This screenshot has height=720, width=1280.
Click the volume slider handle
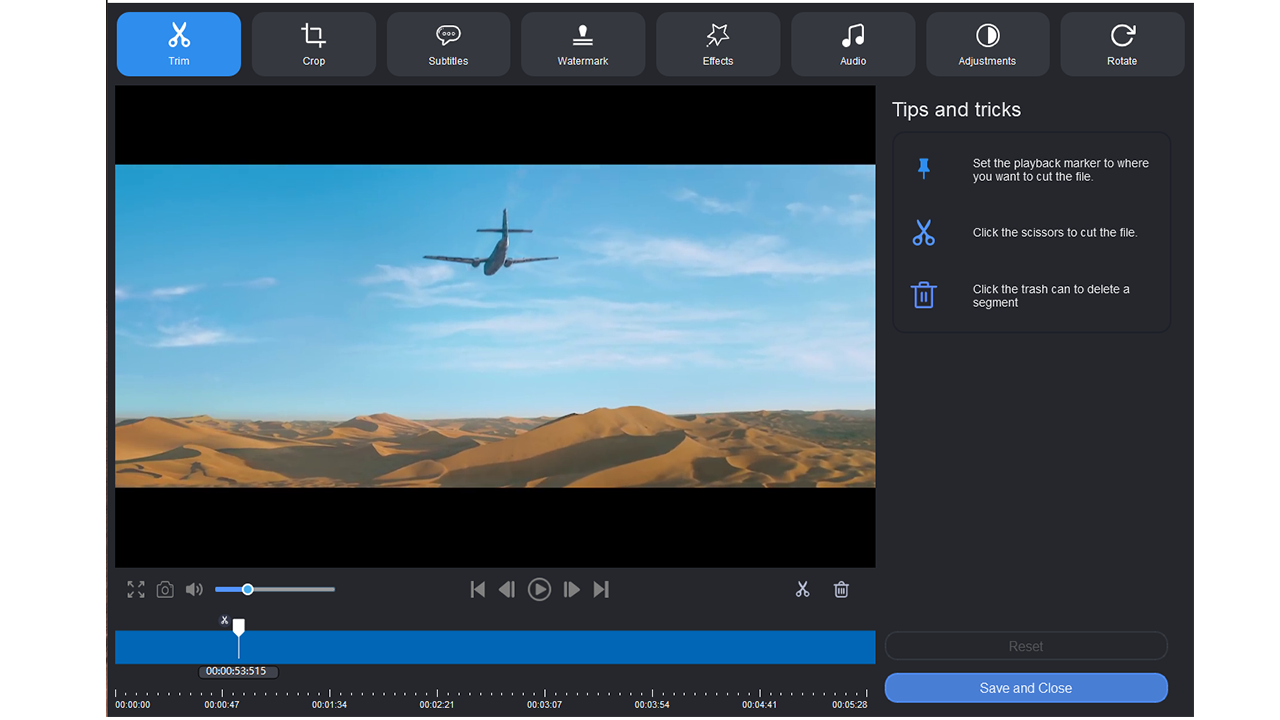tap(248, 590)
